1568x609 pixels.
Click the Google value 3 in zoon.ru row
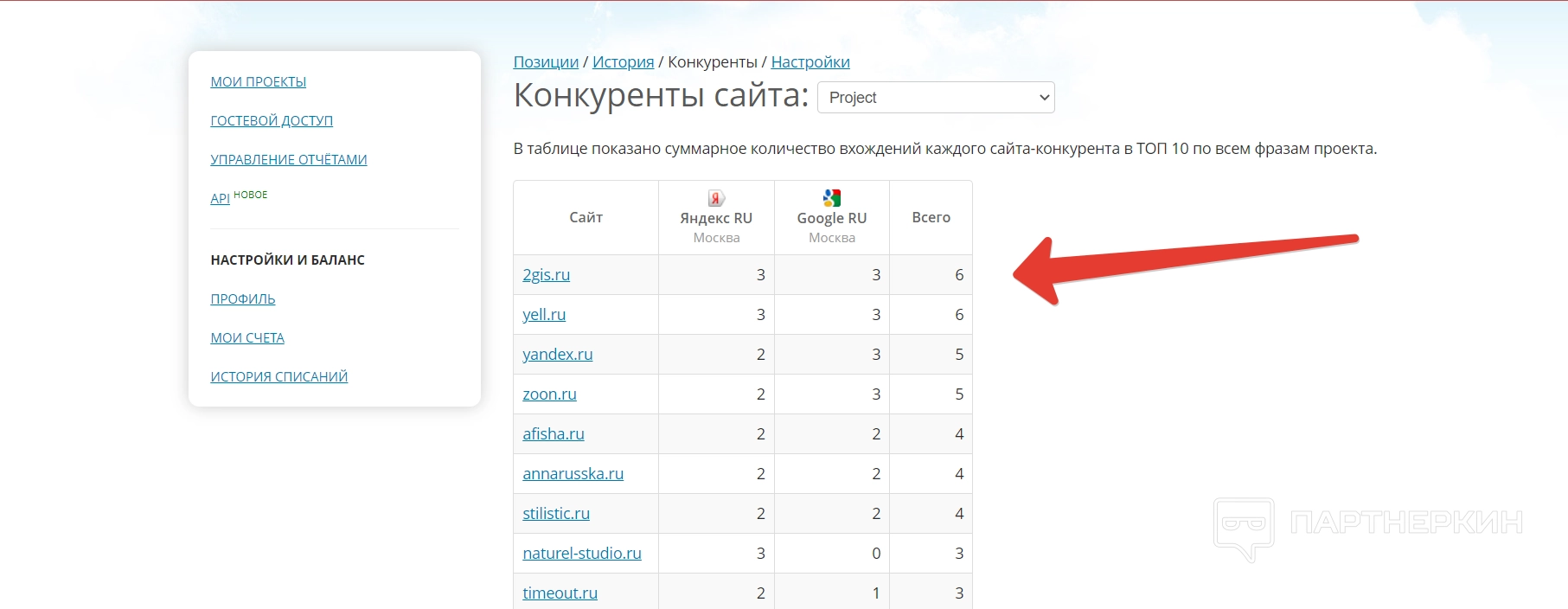876,394
